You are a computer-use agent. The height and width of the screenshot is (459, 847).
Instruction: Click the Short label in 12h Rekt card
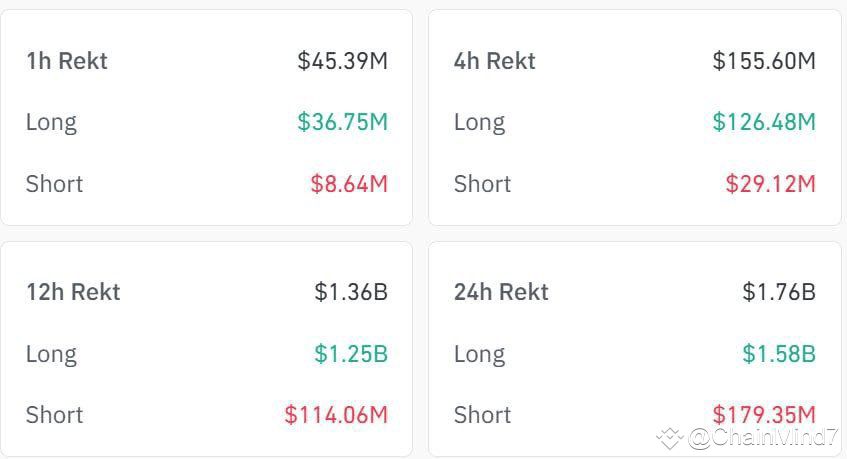click(54, 415)
